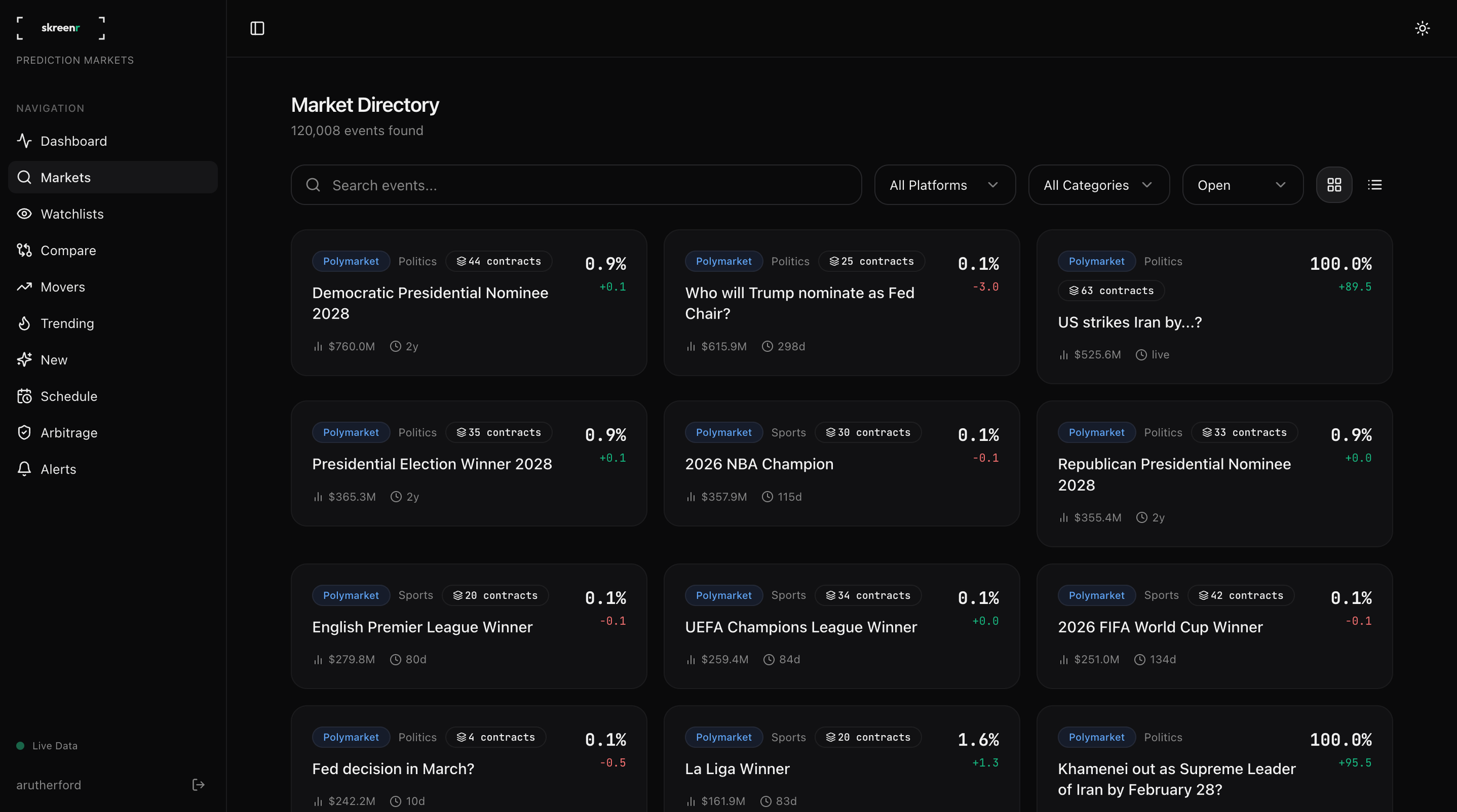Click the 63 contracts badge

point(1111,290)
